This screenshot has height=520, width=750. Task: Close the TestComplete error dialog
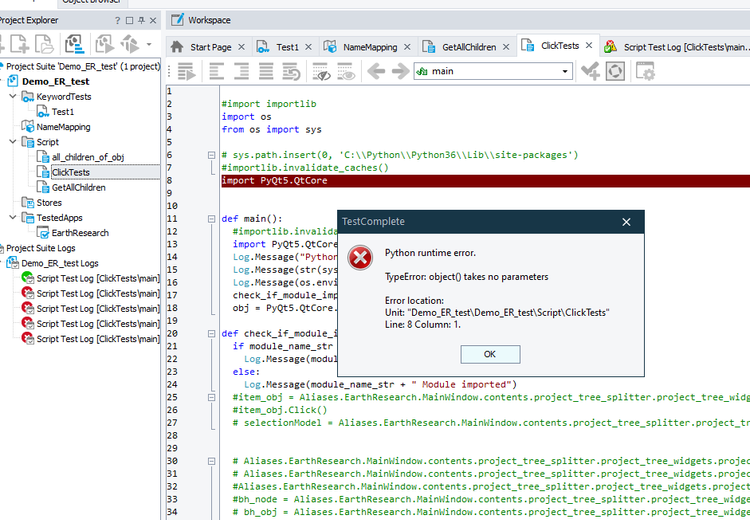626,222
